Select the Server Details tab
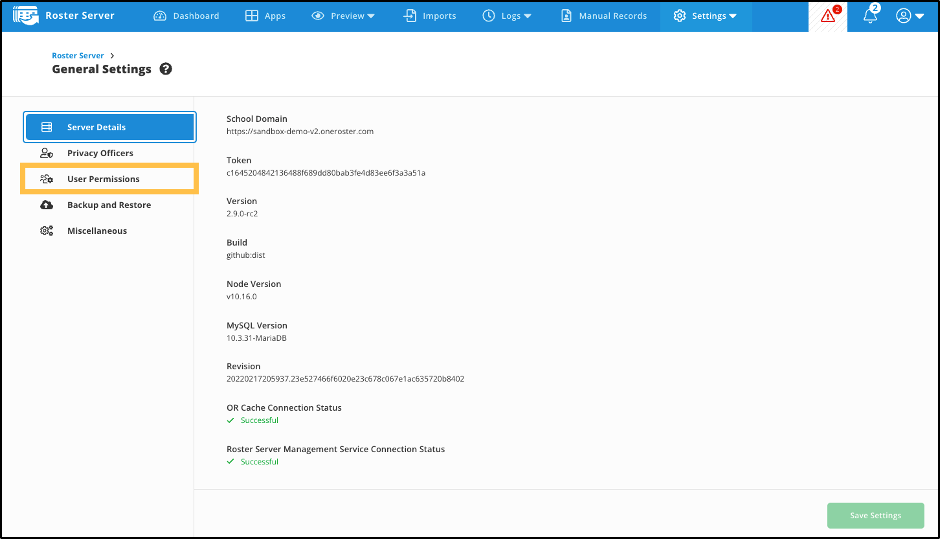The height and width of the screenshot is (540, 940). pyautogui.click(x=110, y=127)
